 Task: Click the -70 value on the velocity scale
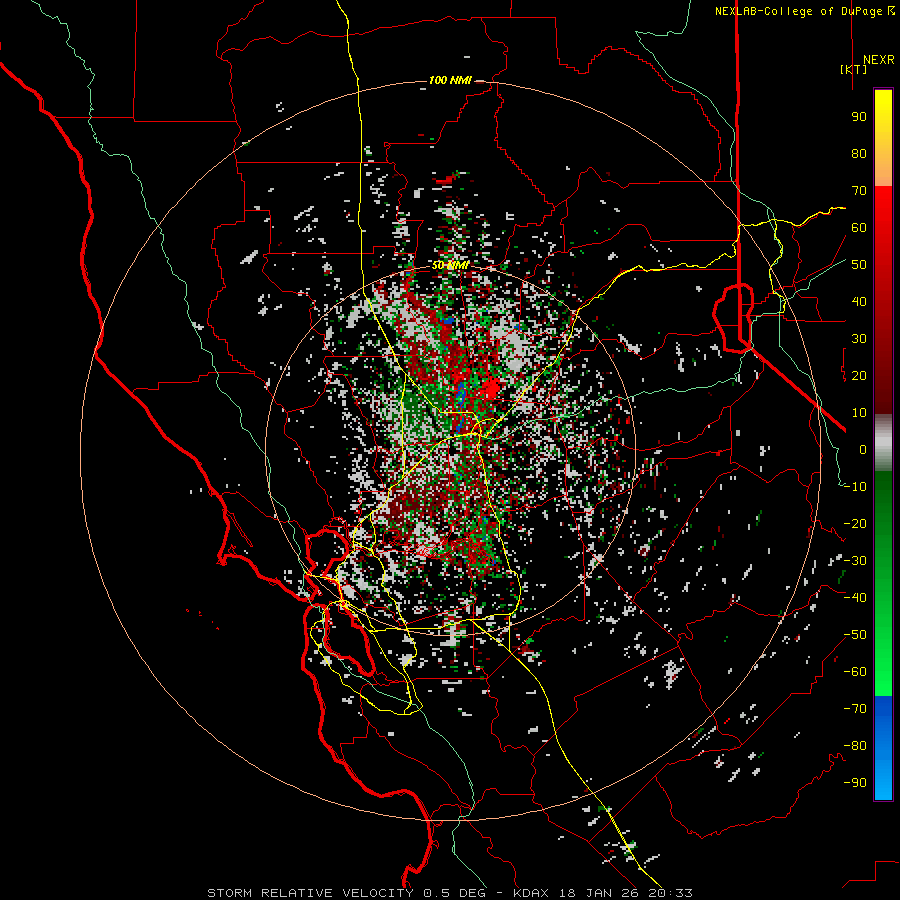(855, 709)
